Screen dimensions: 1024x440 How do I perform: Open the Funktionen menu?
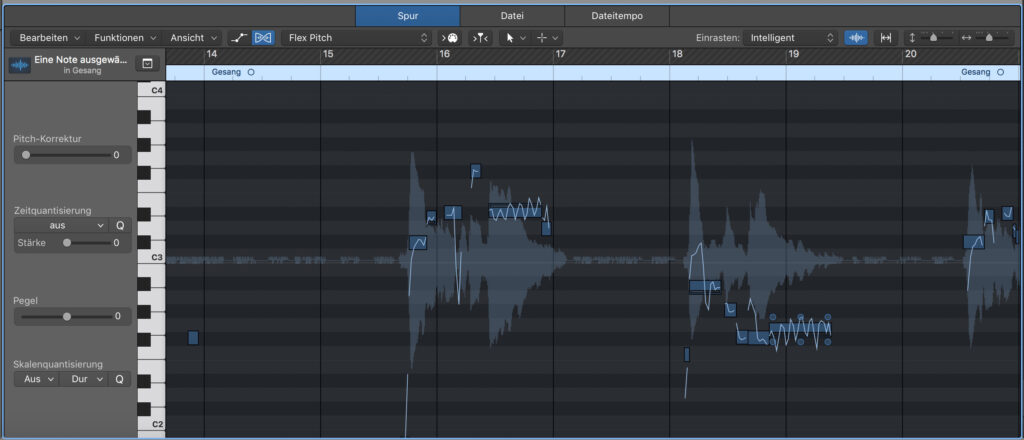click(x=125, y=38)
